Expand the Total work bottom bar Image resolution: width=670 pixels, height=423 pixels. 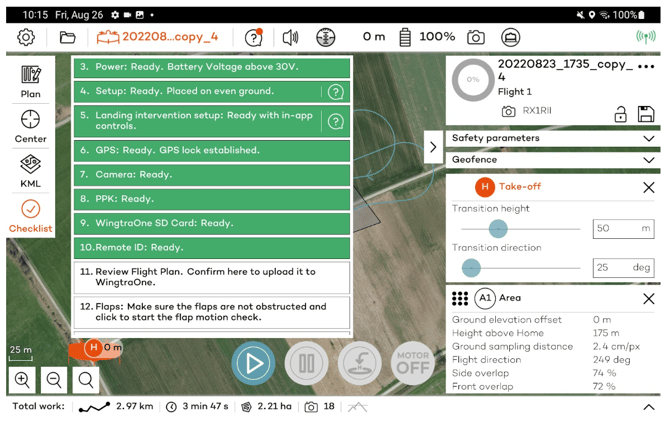[x=649, y=407]
